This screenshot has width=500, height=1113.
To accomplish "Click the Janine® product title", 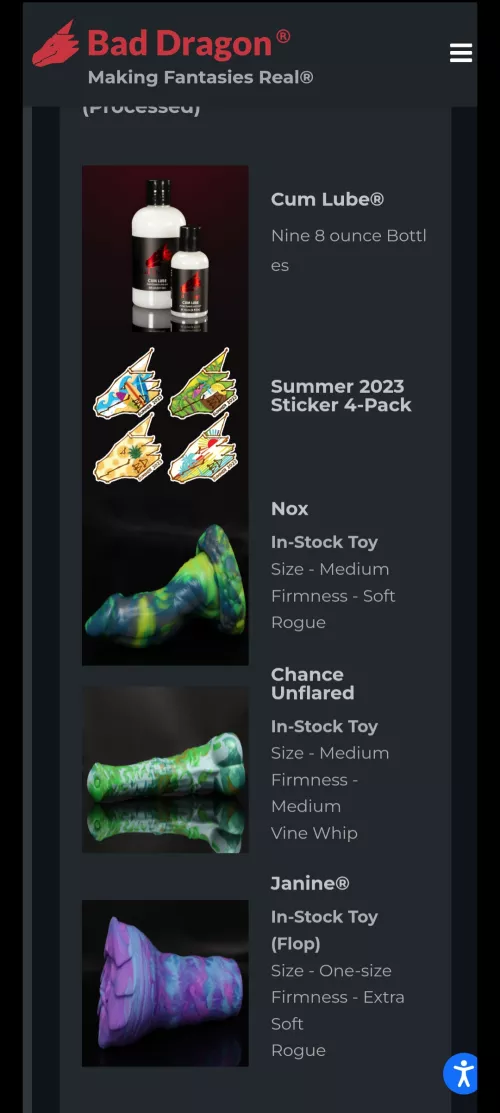I will coord(310,883).
